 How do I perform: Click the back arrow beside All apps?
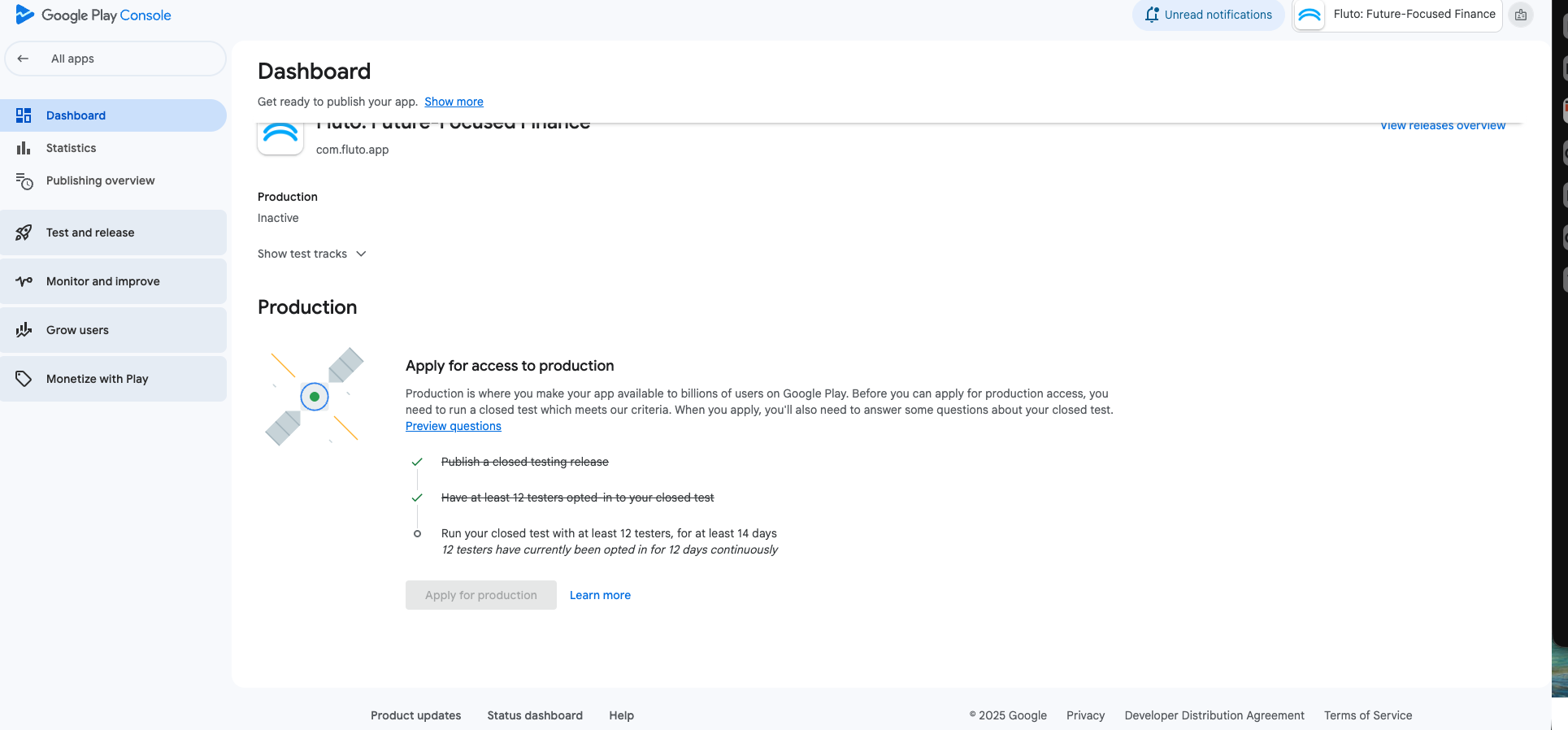coord(23,59)
